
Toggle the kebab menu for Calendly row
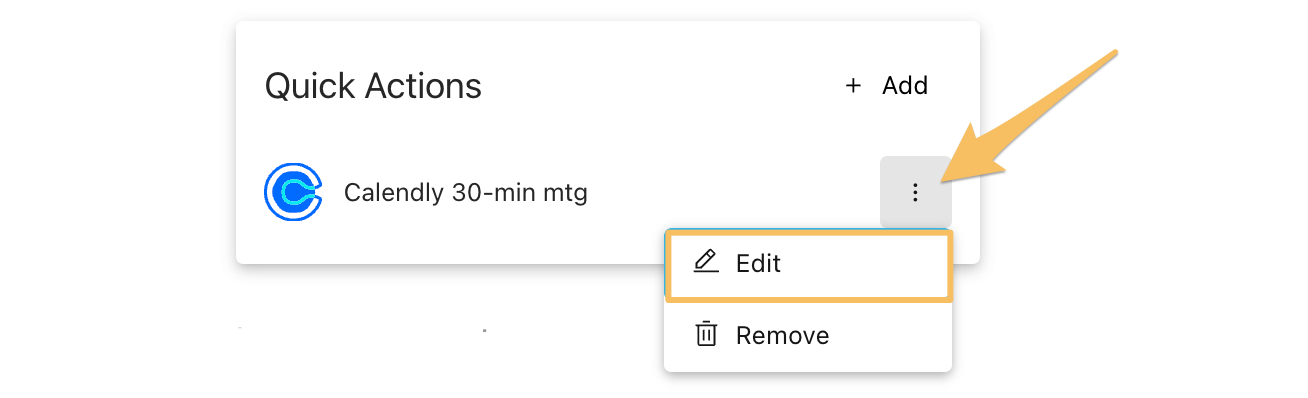coord(915,192)
